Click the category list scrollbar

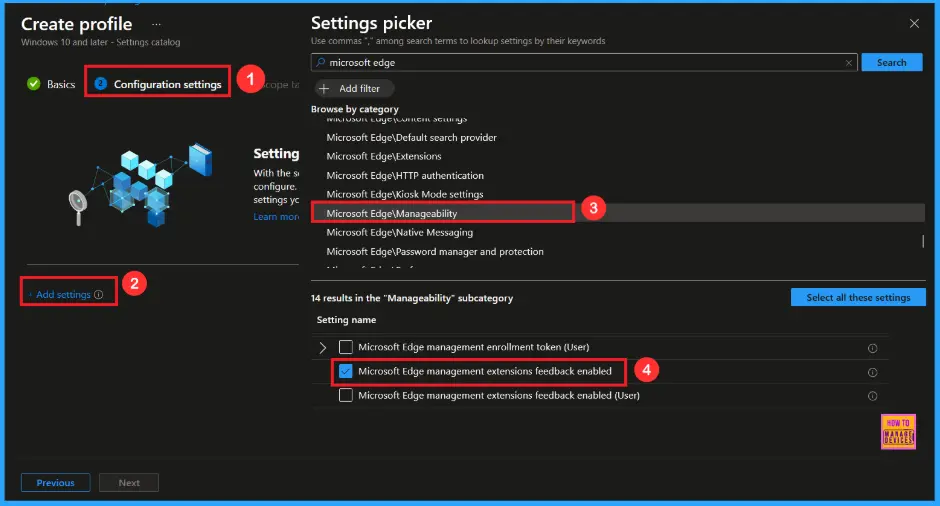(923, 241)
